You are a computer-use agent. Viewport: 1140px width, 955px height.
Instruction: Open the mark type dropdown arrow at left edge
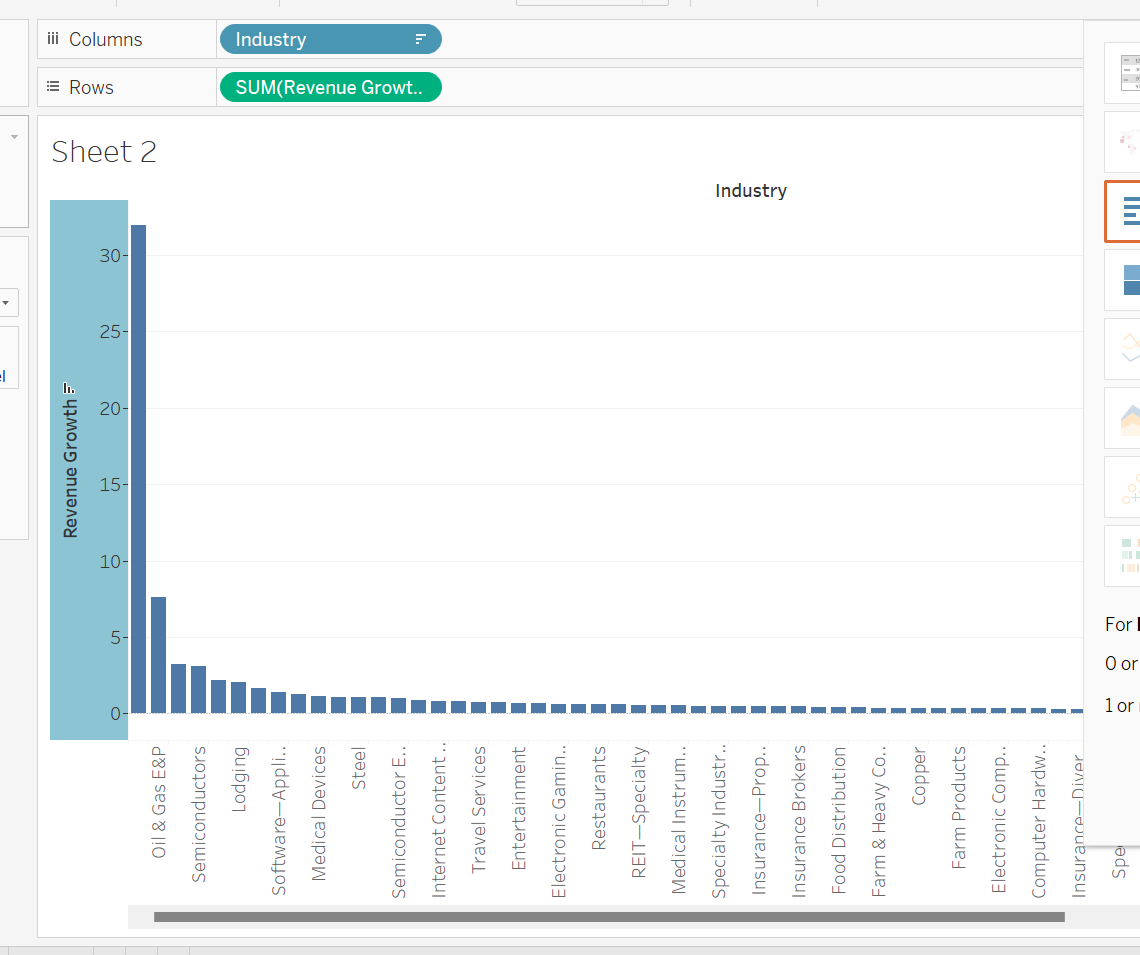click(6, 302)
